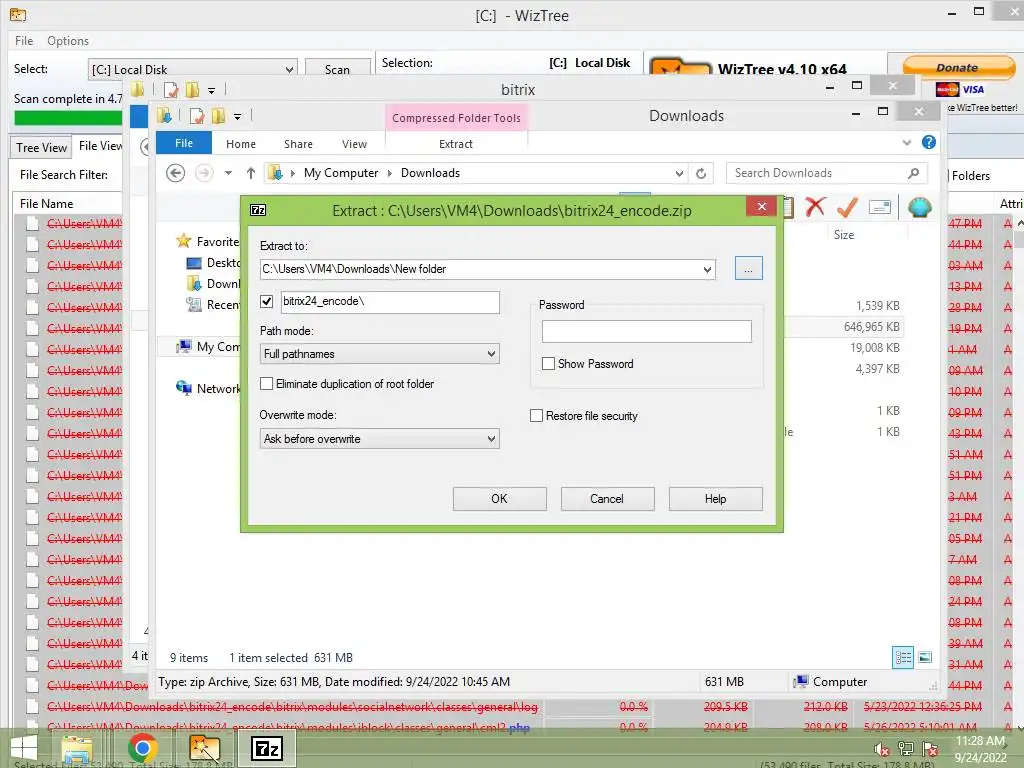
Task: Click bitrix window properties toolbar icon
Action: pos(171,89)
